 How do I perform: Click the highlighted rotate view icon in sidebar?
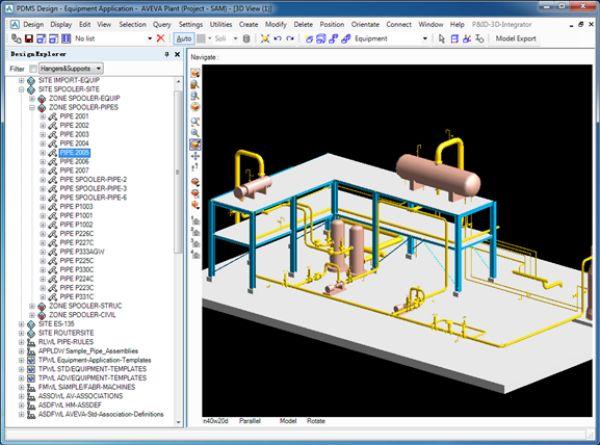[x=195, y=144]
